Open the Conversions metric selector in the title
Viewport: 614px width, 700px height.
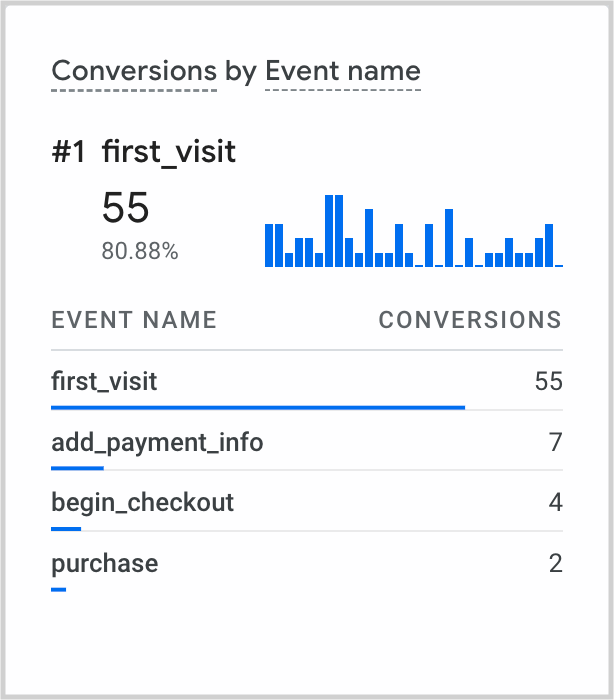(x=134, y=71)
